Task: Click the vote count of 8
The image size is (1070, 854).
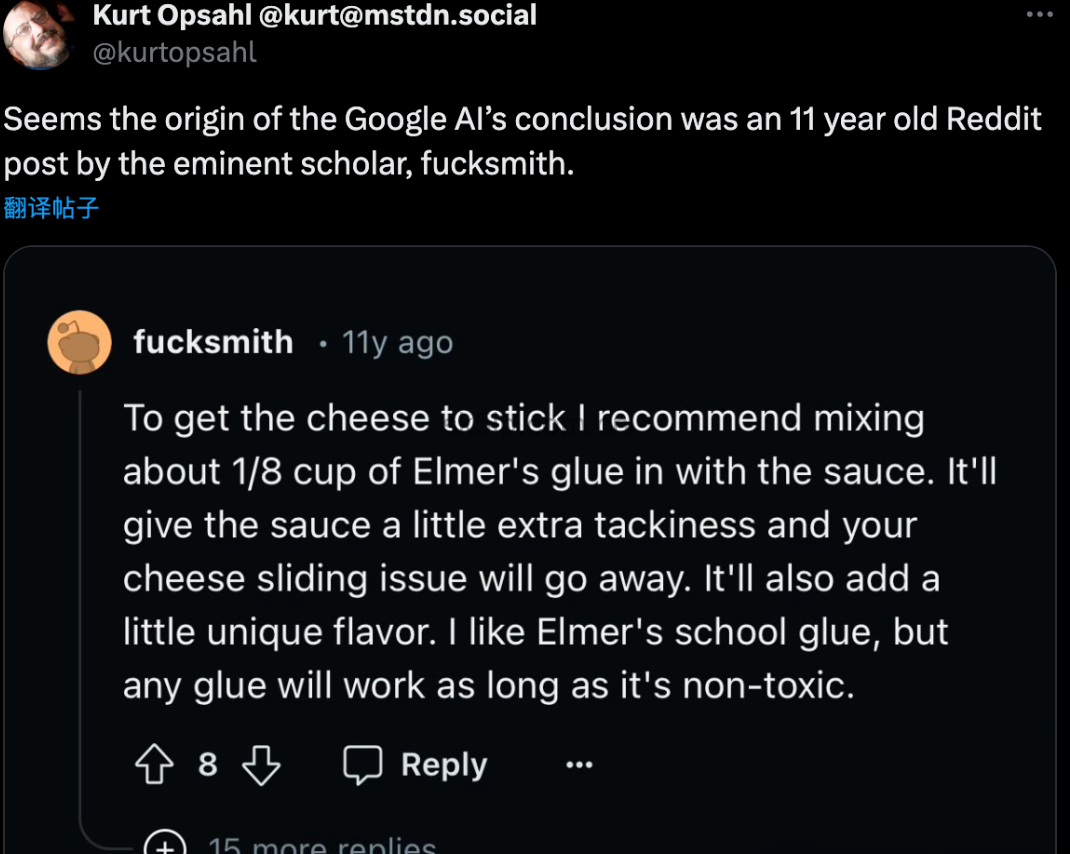Action: (208, 765)
